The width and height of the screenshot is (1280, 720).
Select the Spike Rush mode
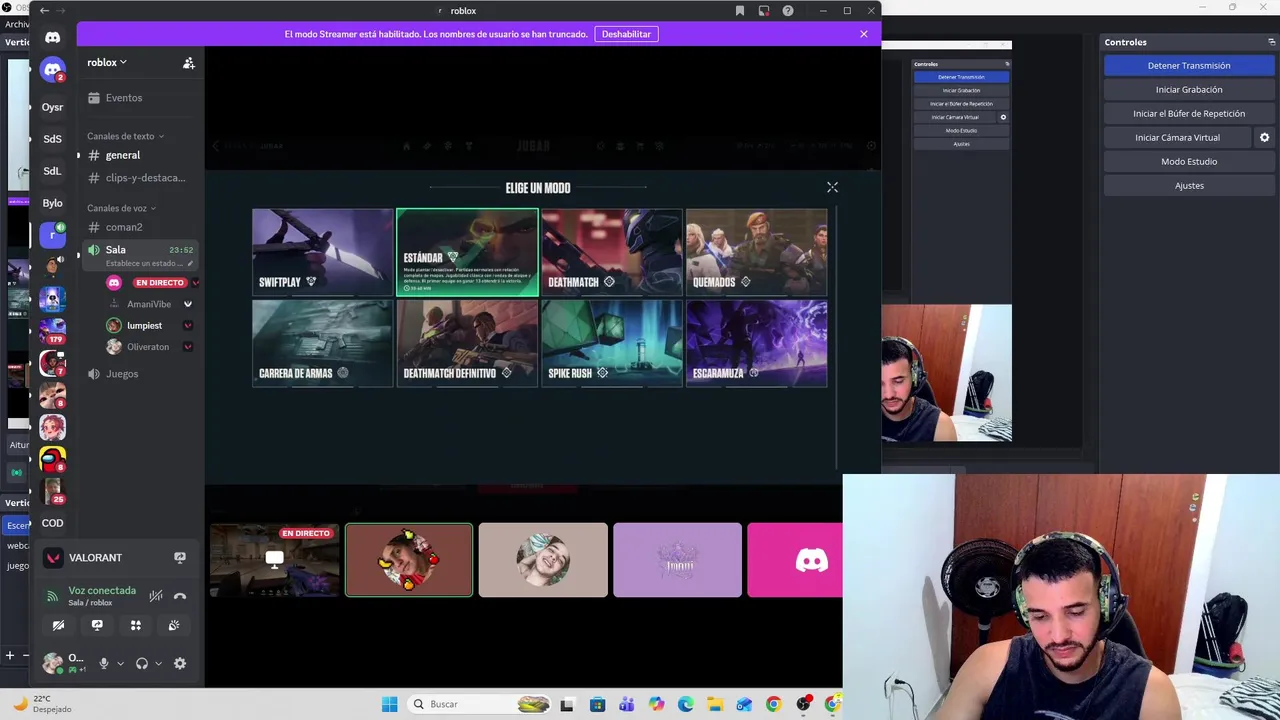click(612, 343)
